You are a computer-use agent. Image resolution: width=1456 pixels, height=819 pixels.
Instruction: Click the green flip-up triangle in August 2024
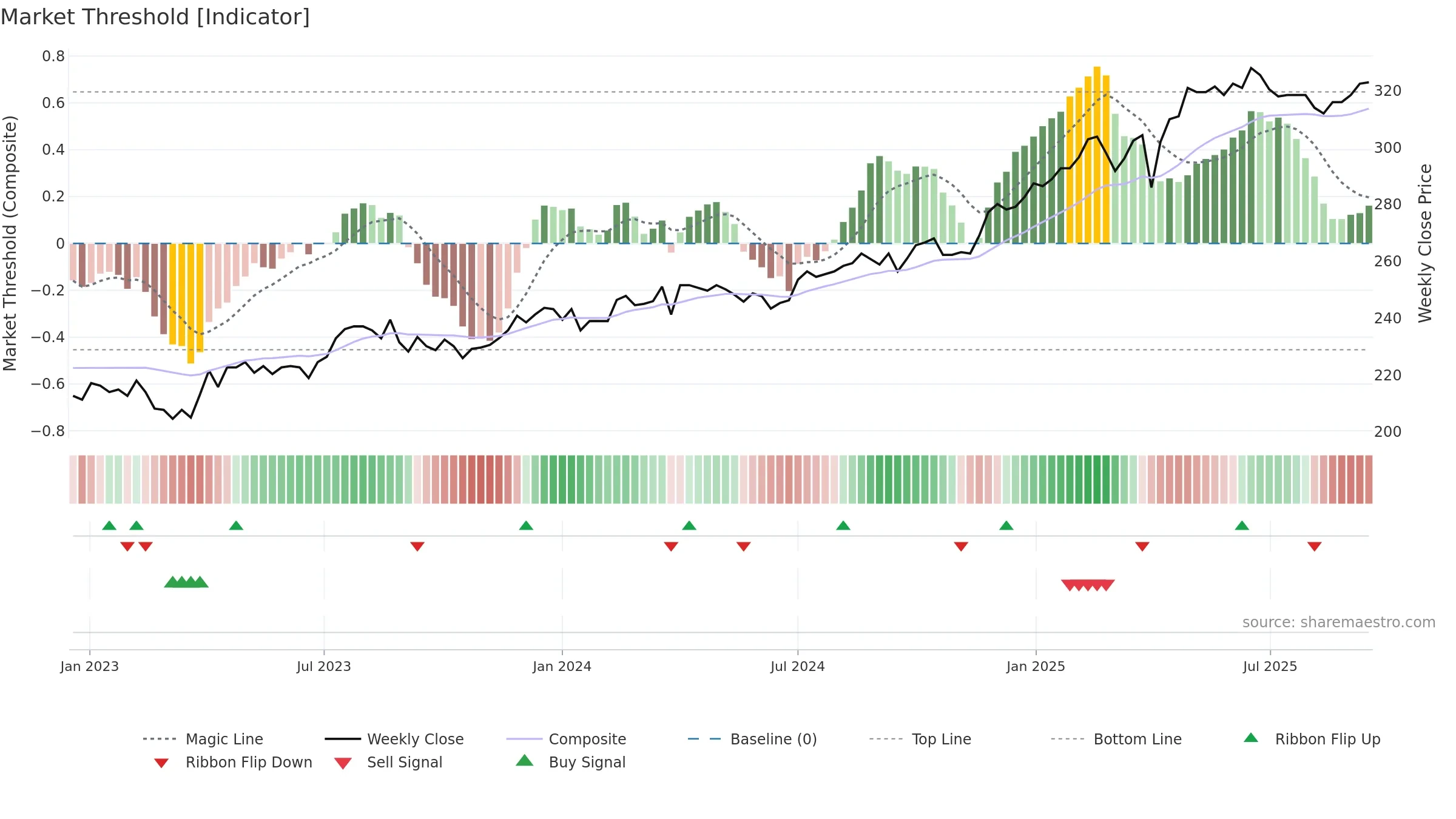tap(843, 525)
